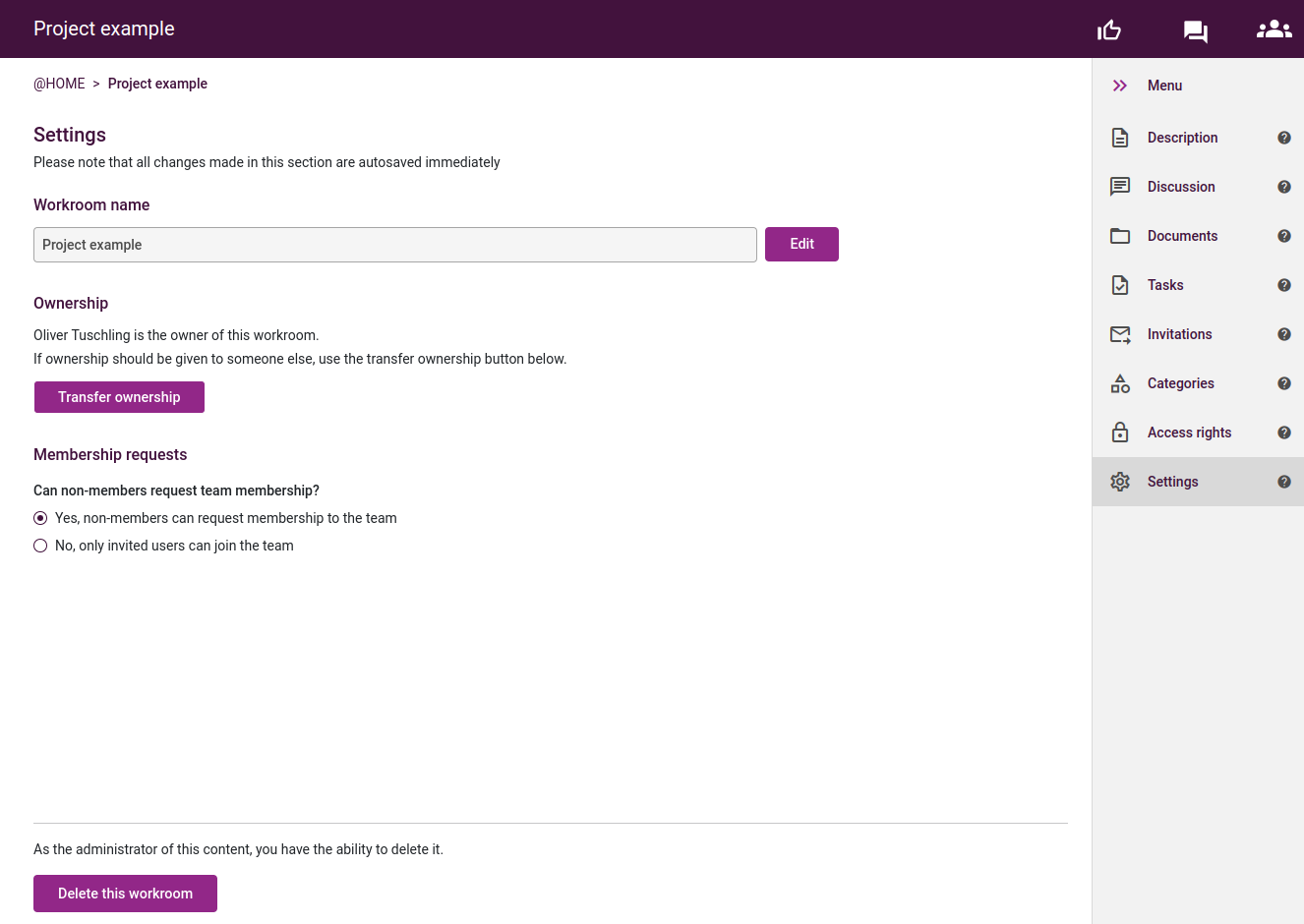Click Delete this workroom button

pos(125,894)
